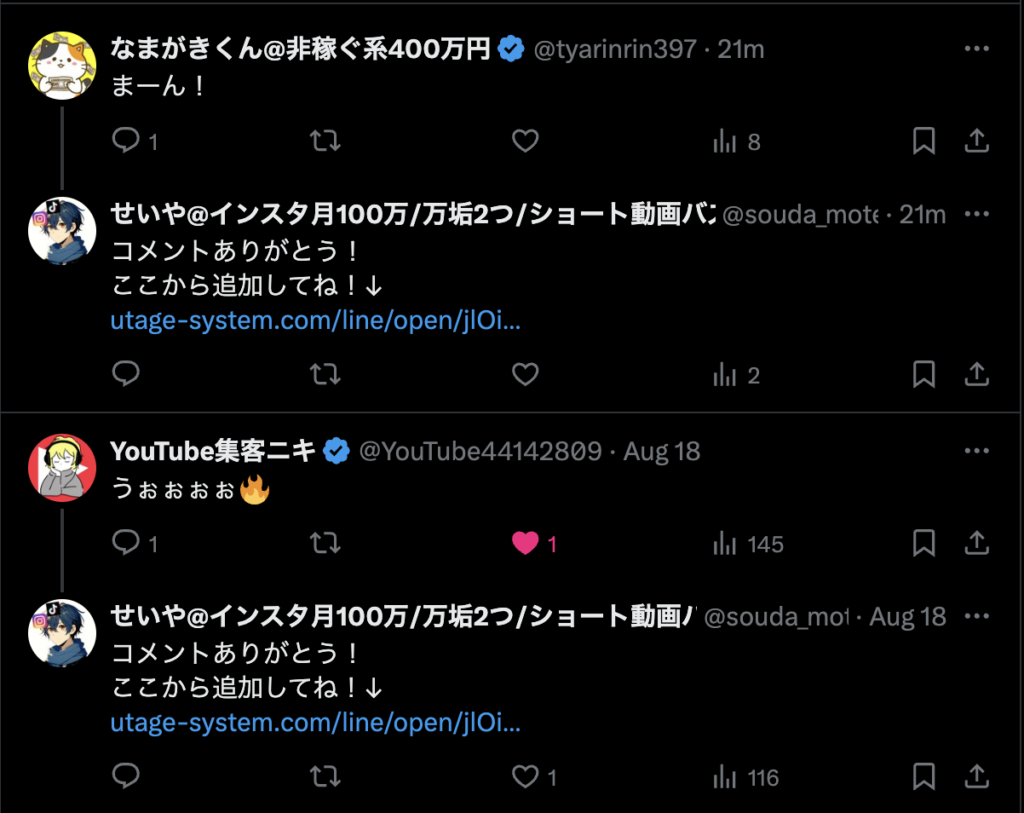Unlike the YouTube集客ニキ tweet with pink heart

(525, 543)
